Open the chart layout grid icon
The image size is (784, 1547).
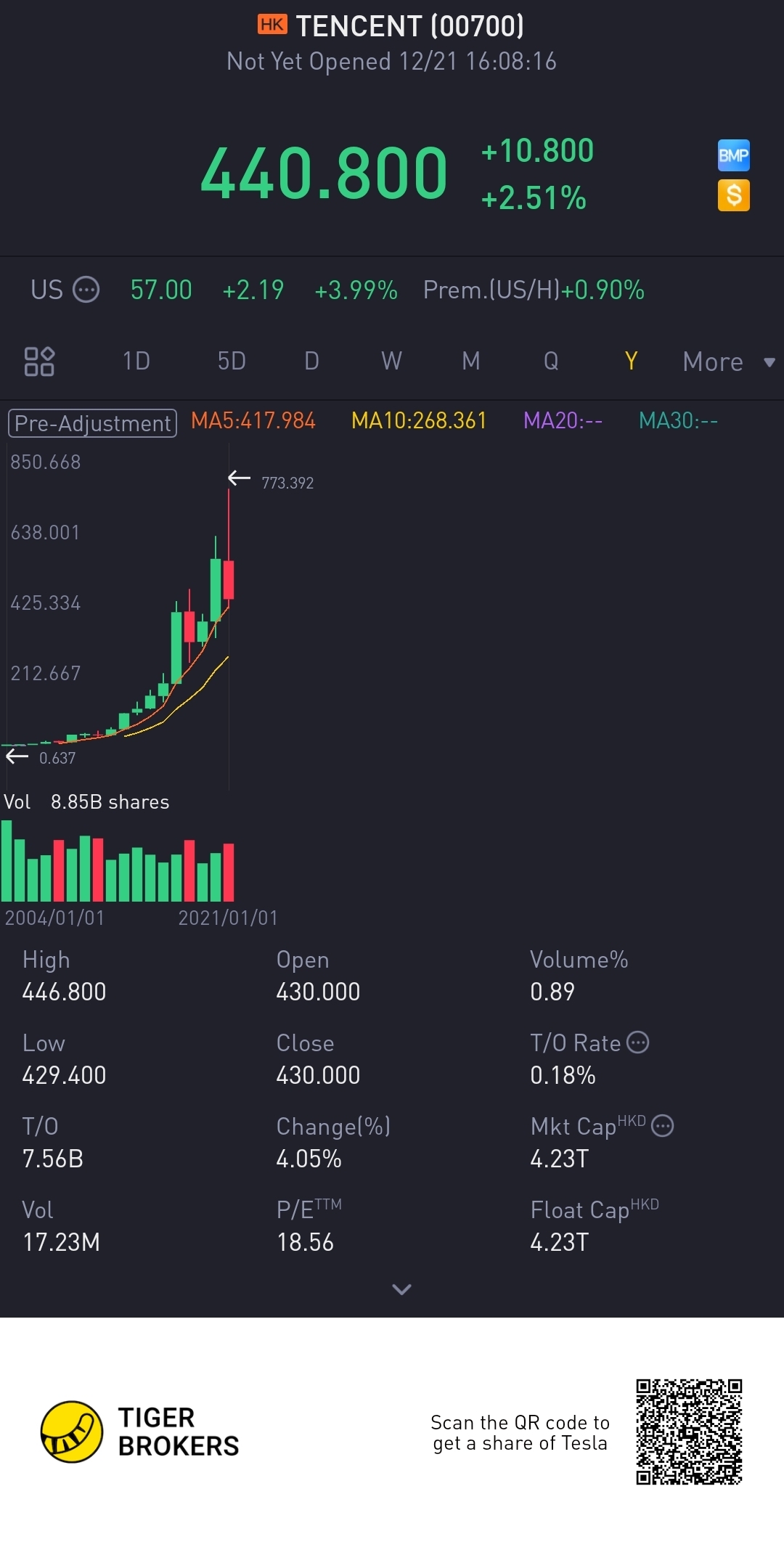click(x=39, y=362)
